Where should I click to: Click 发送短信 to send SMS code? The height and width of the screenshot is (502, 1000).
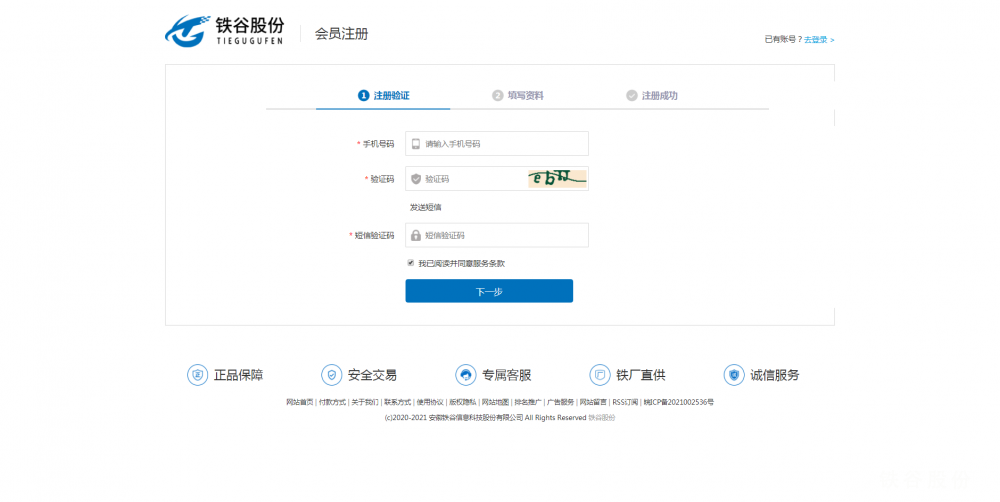[x=425, y=207]
